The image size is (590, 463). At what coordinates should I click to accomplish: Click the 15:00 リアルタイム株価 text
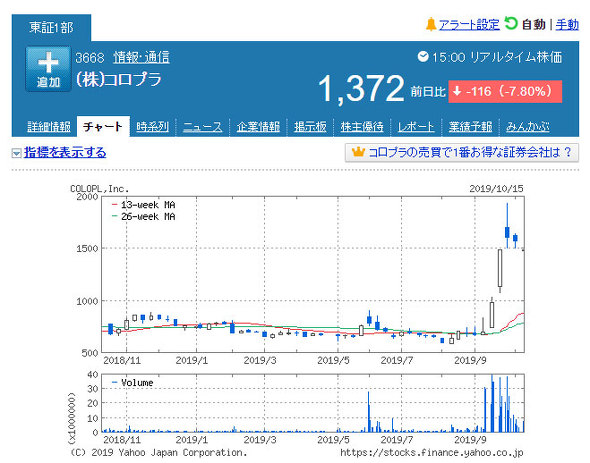tap(497, 57)
